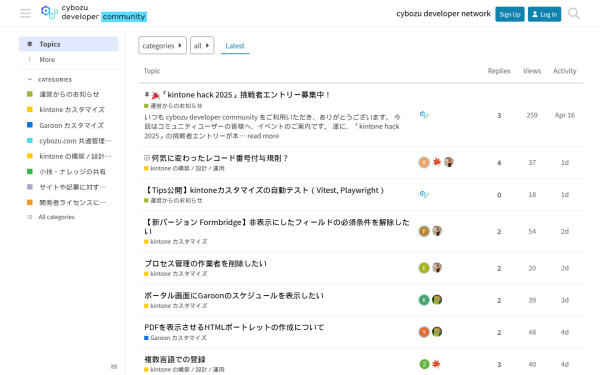This screenshot has width=600, height=375.
Task: Open 運営からのお知らせ category in sidebar
Action: pos(68,94)
